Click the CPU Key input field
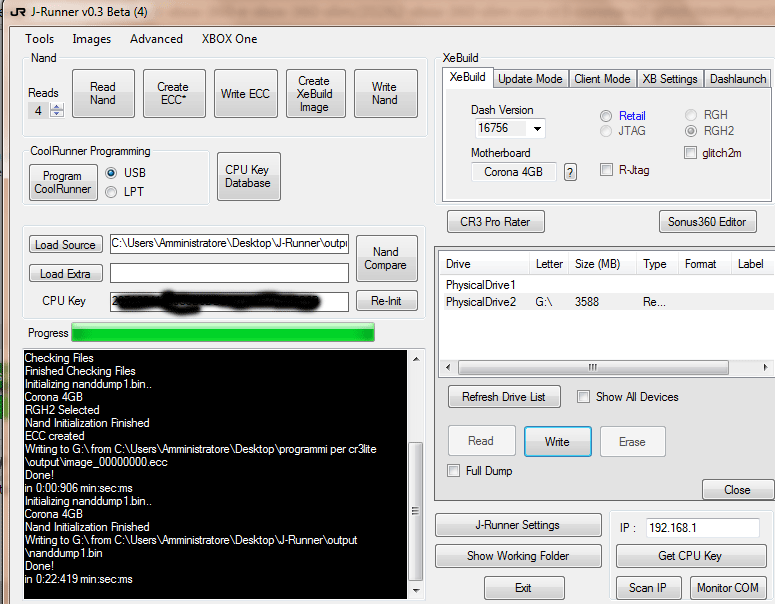 [229, 302]
